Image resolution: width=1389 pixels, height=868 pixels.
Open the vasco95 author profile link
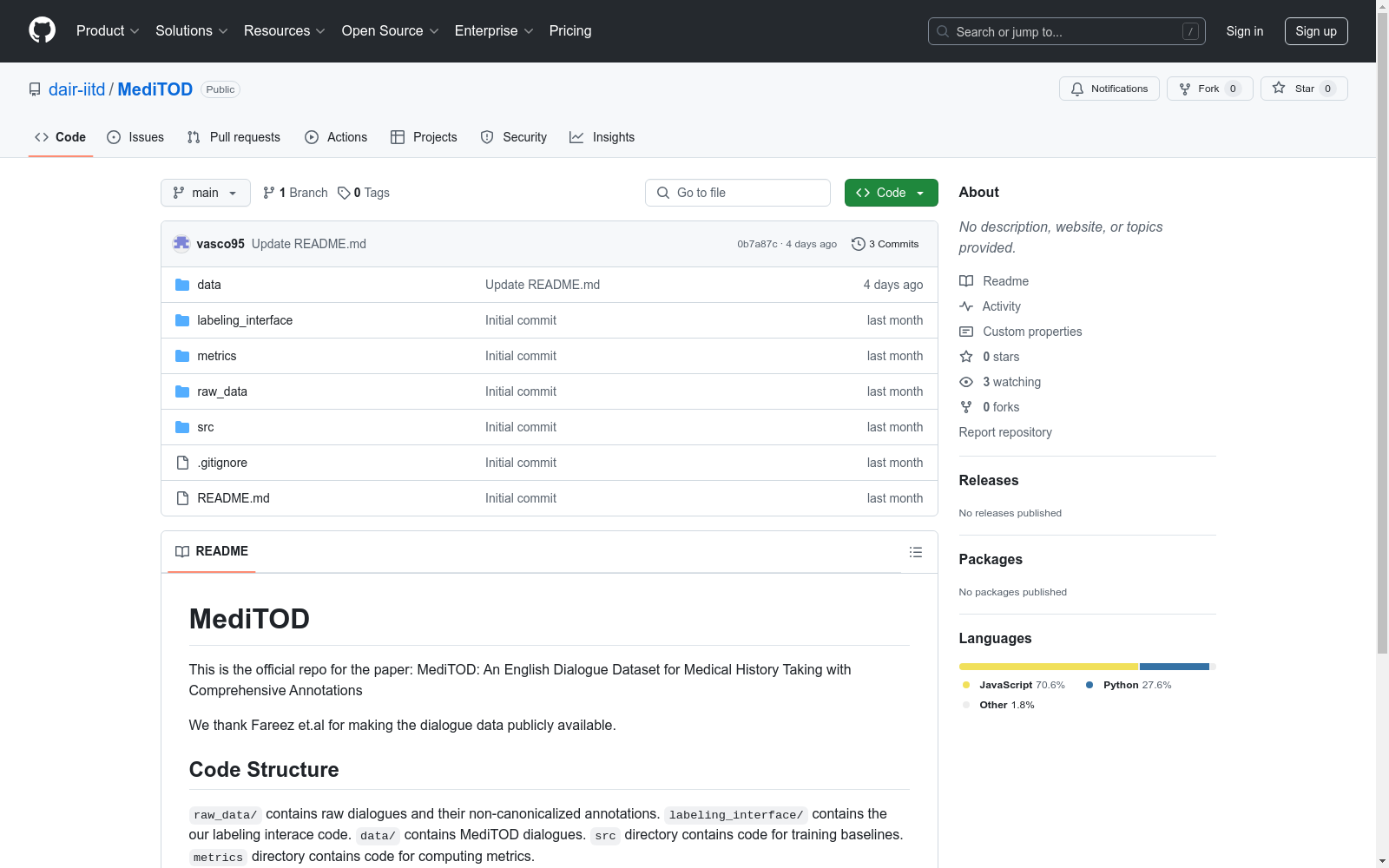click(221, 244)
